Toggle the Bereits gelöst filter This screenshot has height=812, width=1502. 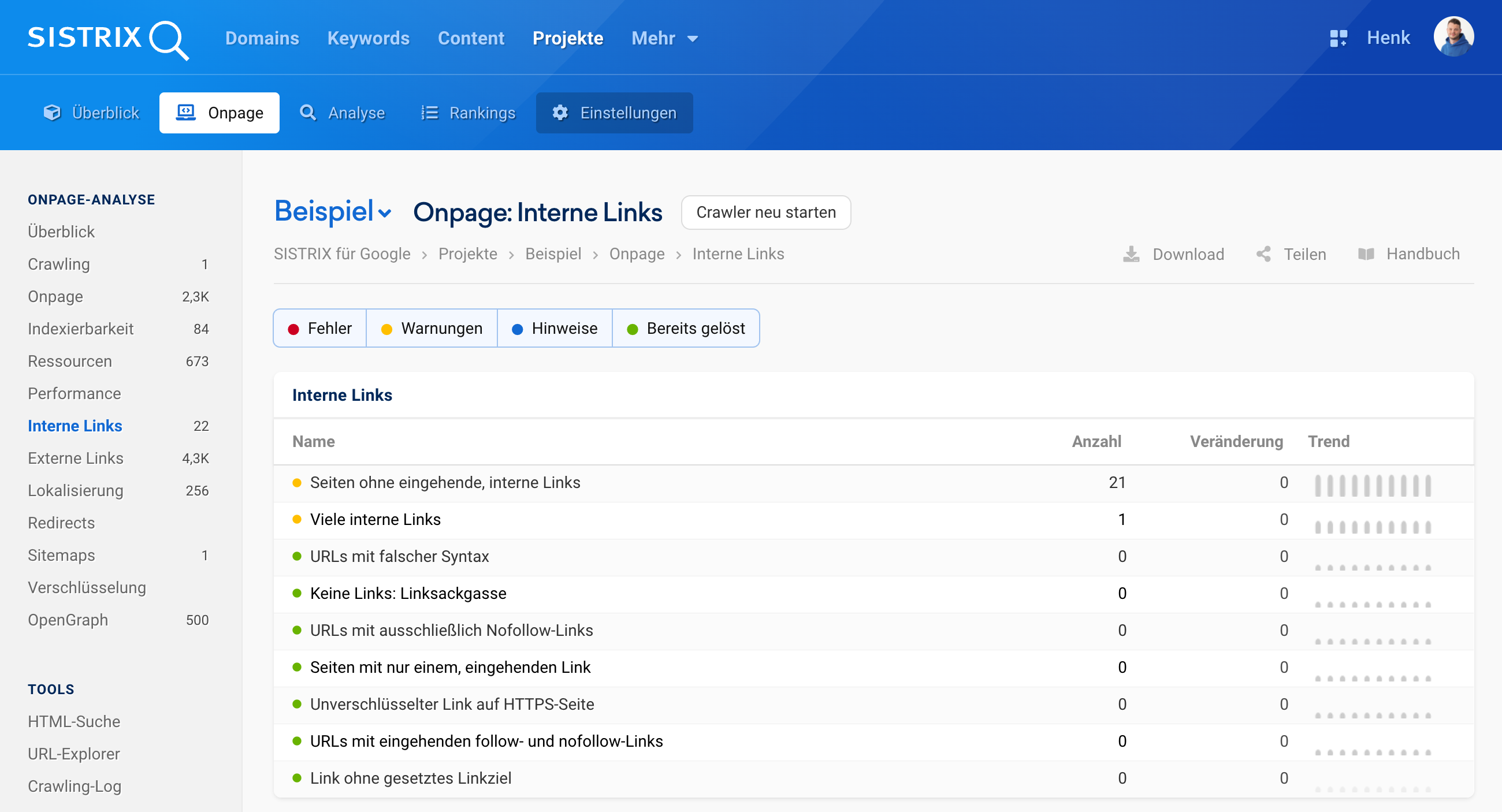point(686,328)
